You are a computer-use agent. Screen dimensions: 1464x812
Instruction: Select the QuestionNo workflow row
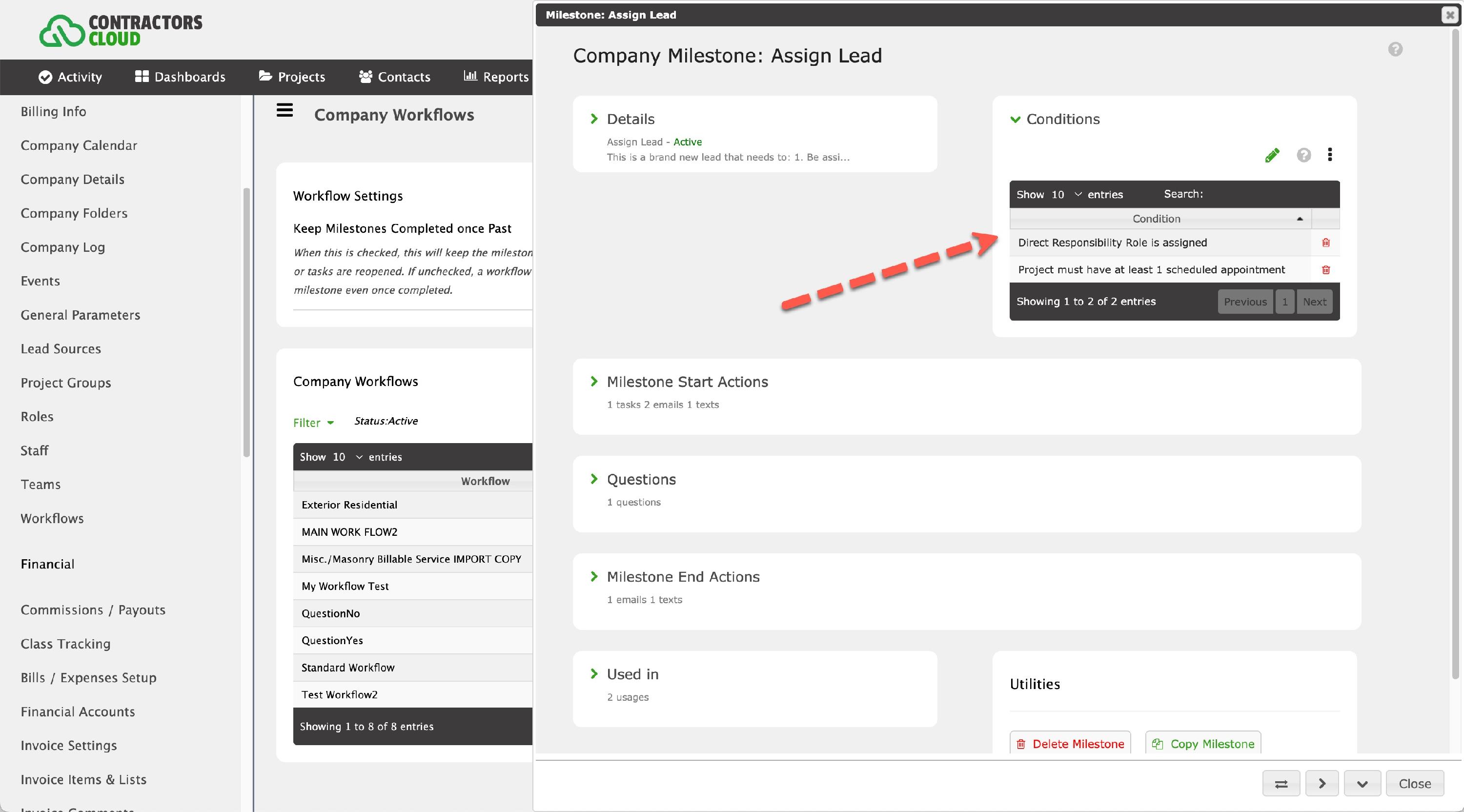[x=412, y=613]
